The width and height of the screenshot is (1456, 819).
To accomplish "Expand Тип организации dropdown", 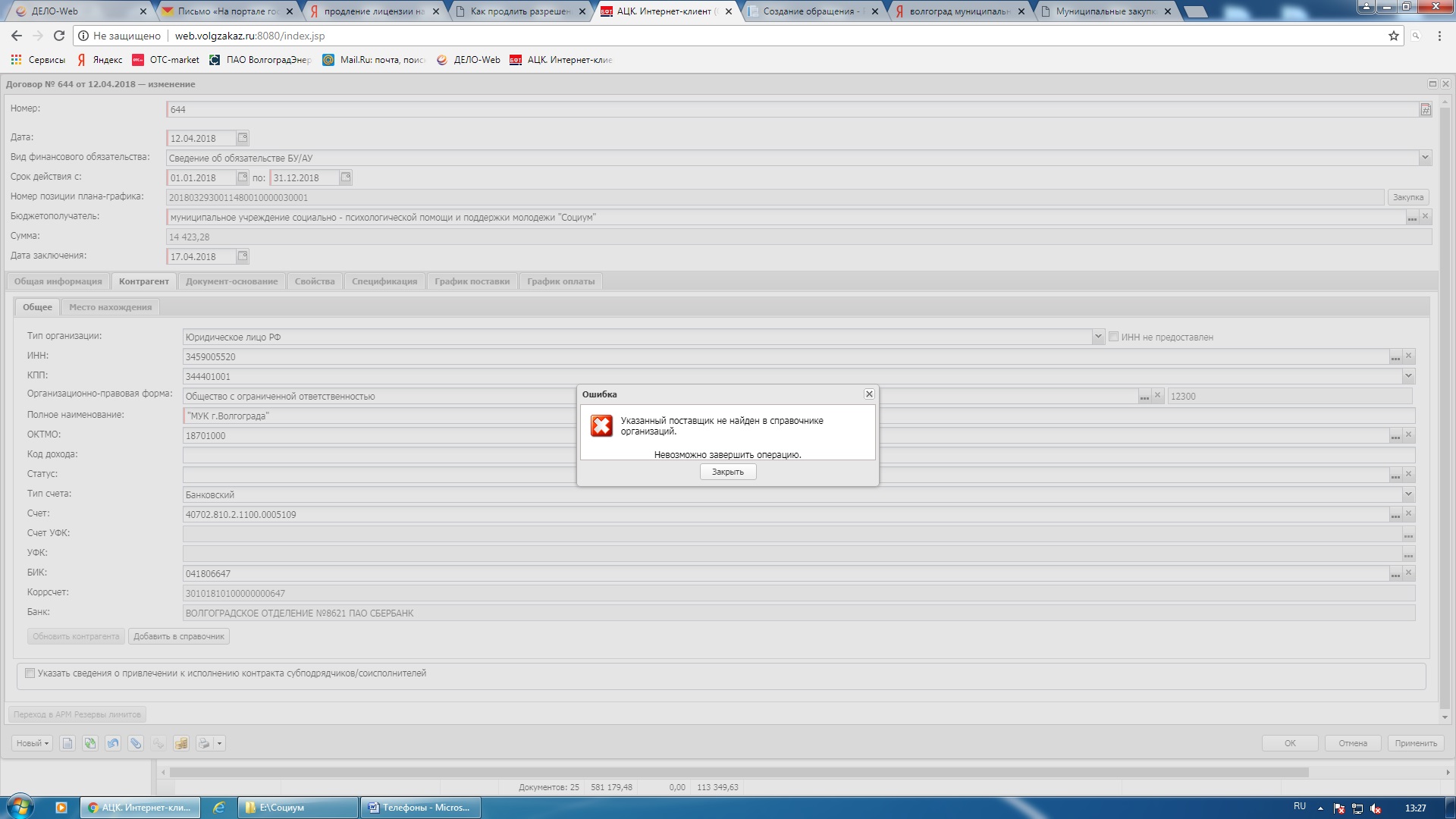I will [x=1098, y=337].
